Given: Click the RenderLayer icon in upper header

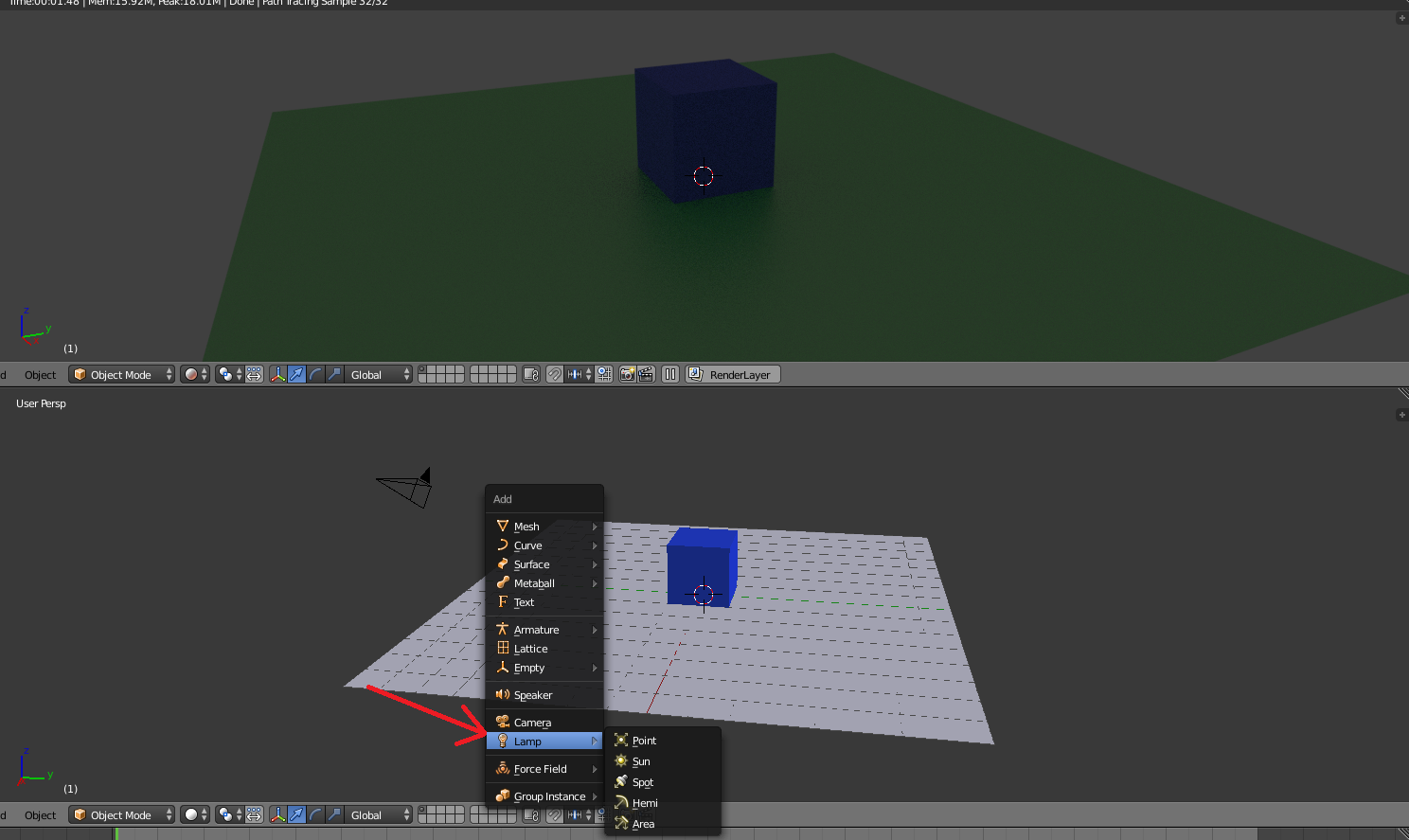Looking at the screenshot, I should [695, 374].
